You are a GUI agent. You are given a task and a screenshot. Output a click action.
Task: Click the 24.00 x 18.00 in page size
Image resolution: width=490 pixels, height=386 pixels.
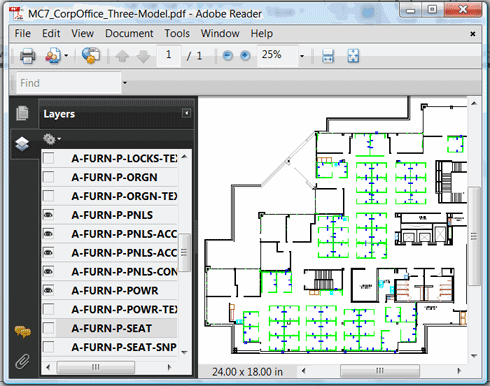pyautogui.click(x=247, y=372)
